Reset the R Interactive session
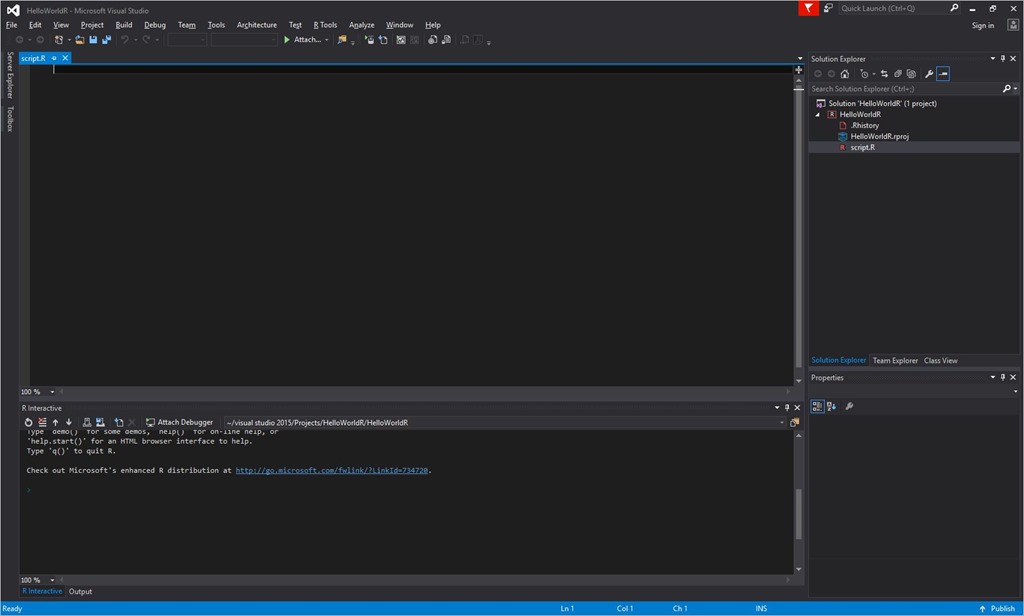Viewport: 1024px width, 616px height. pos(29,423)
